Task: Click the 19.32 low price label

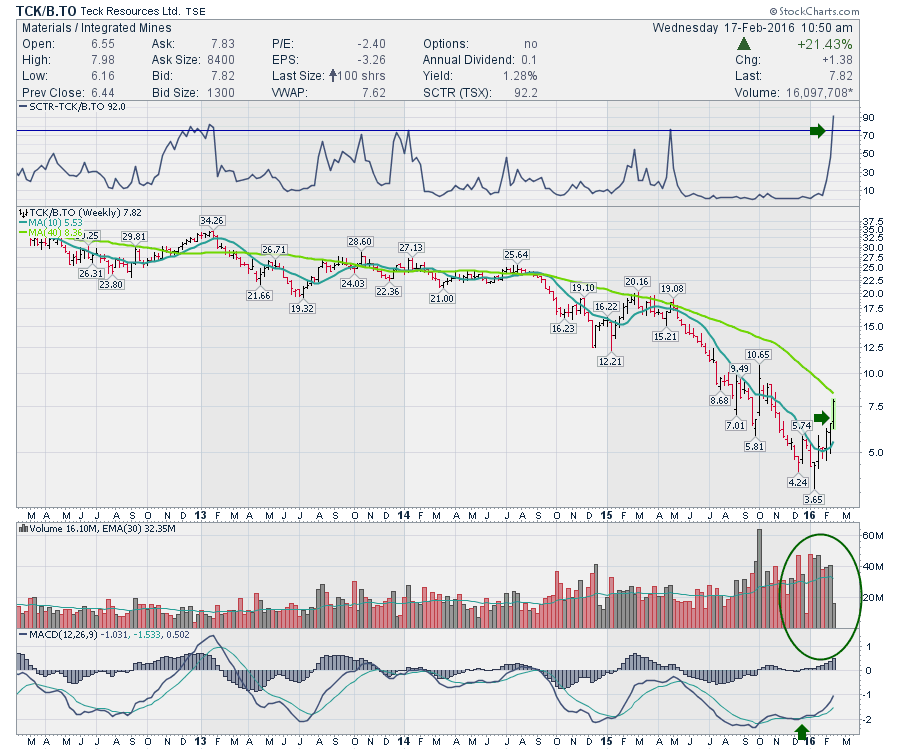Action: pos(302,308)
